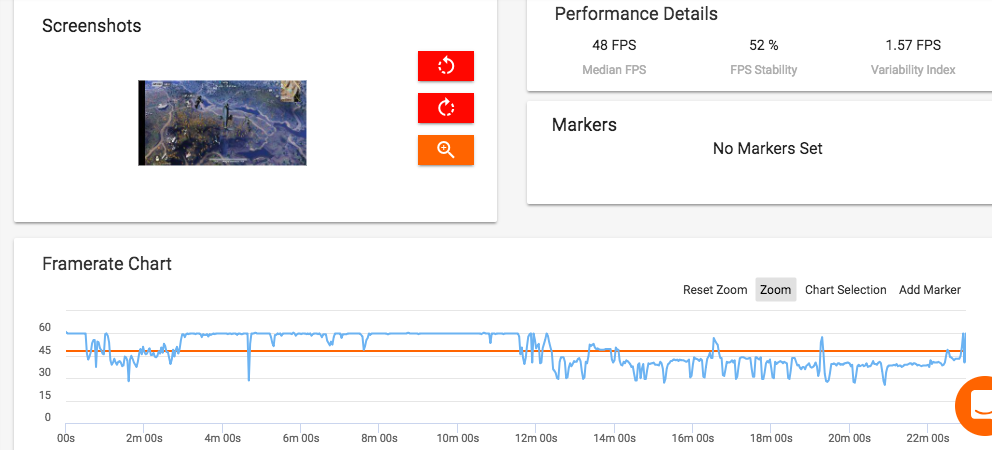Screen dimensions: 992x450
Task: Click the 10m 00s time axis label
Action: pos(457,438)
